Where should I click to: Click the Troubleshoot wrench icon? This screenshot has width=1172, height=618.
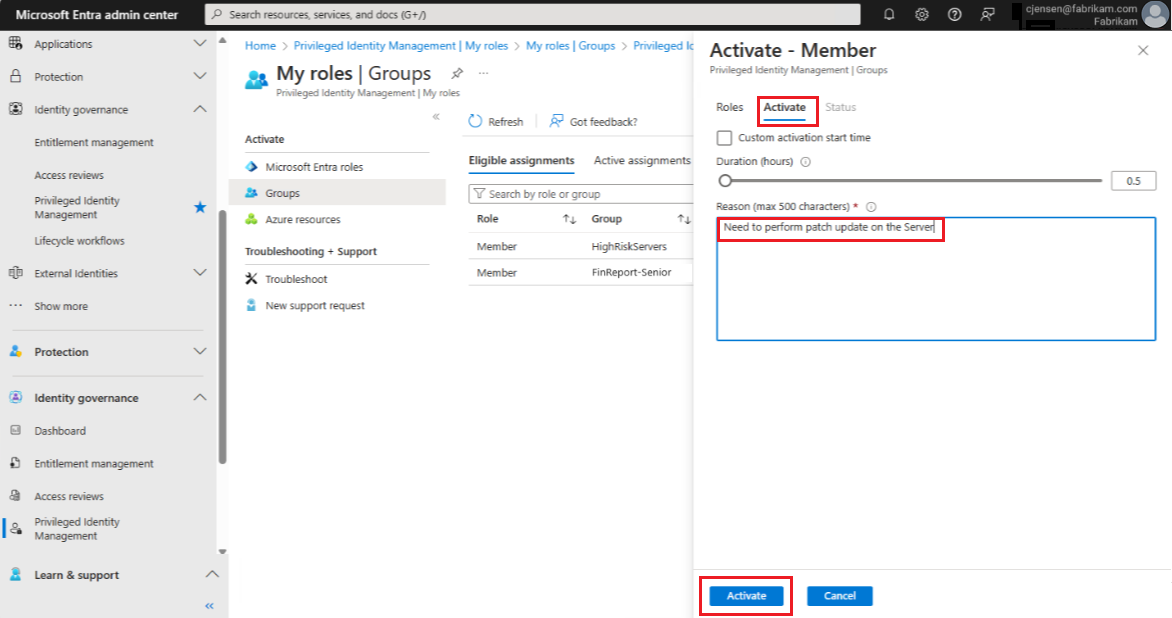[x=251, y=279]
